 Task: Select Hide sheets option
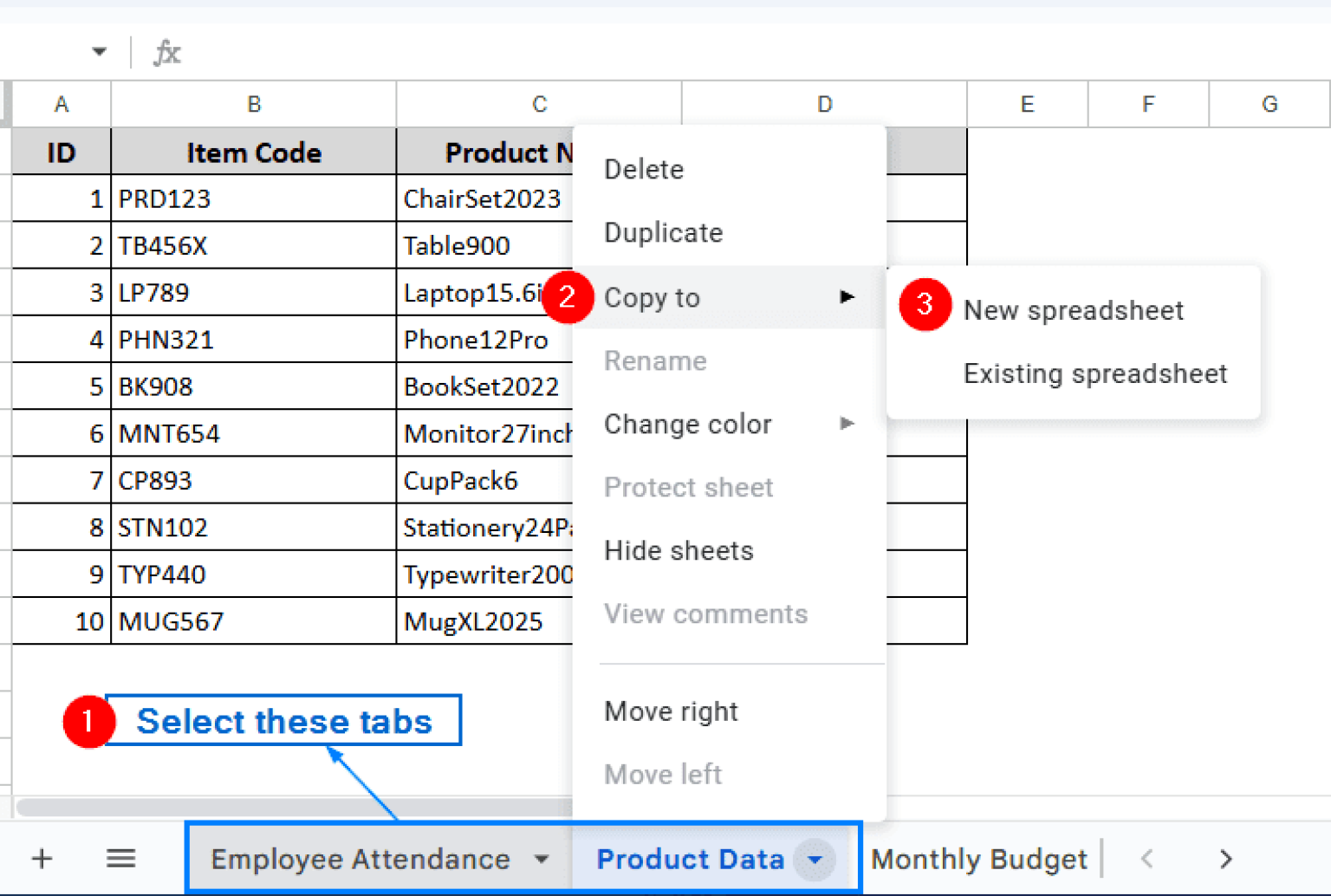pyautogui.click(x=679, y=550)
